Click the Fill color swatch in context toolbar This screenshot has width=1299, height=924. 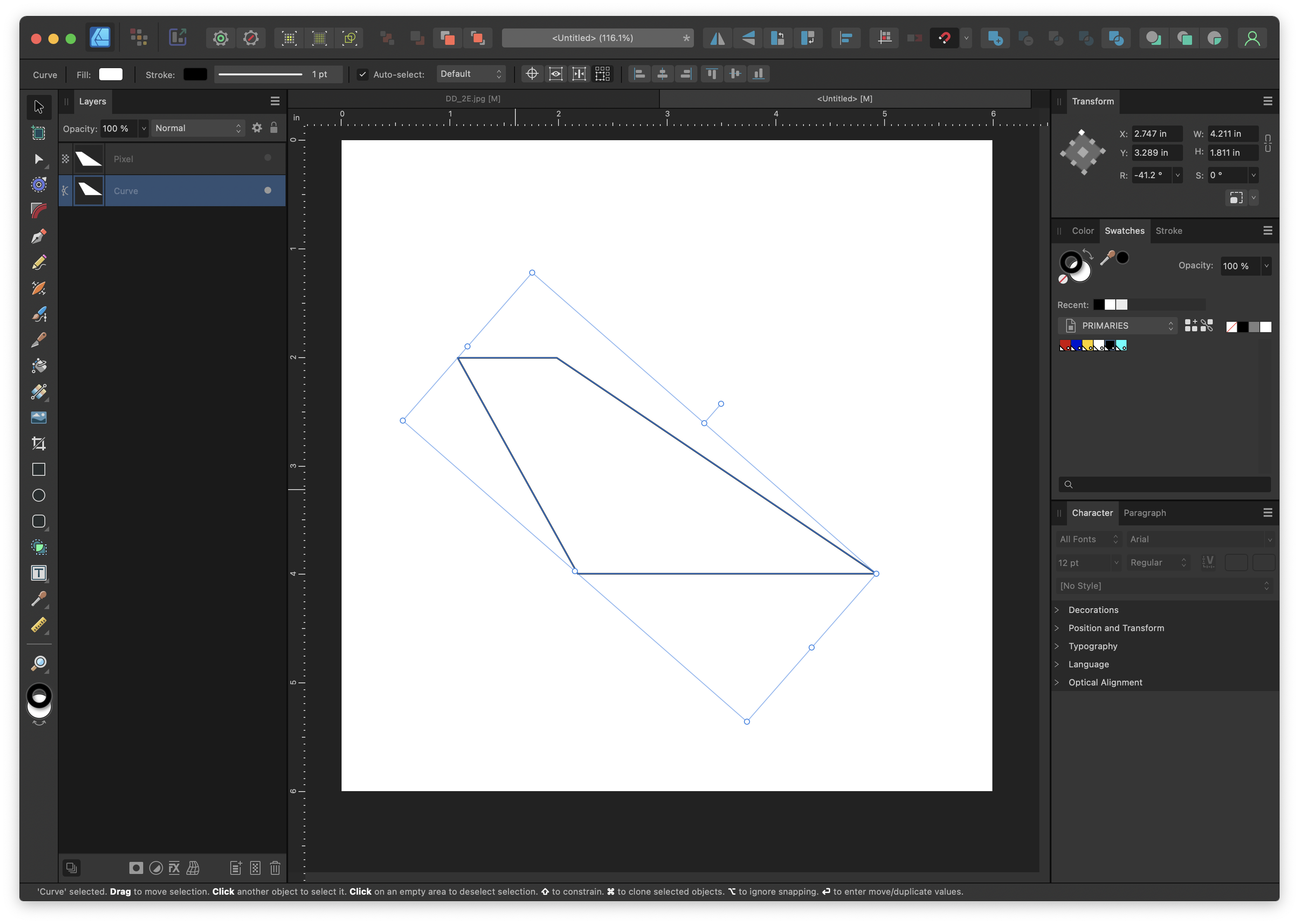tap(111, 74)
